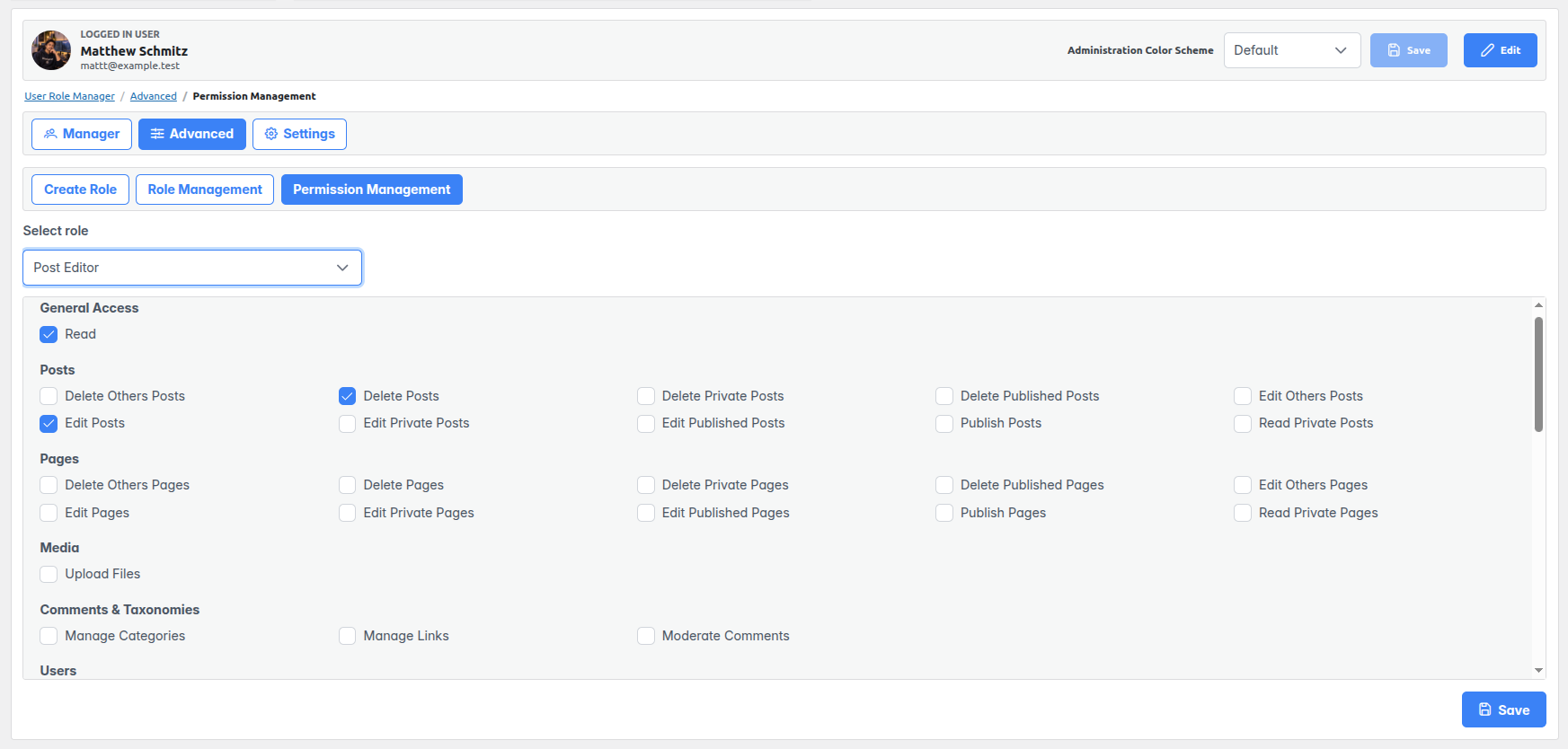Viewport: 1568px width, 749px height.
Task: Enable Edit Others Posts permission
Action: pos(1242,396)
